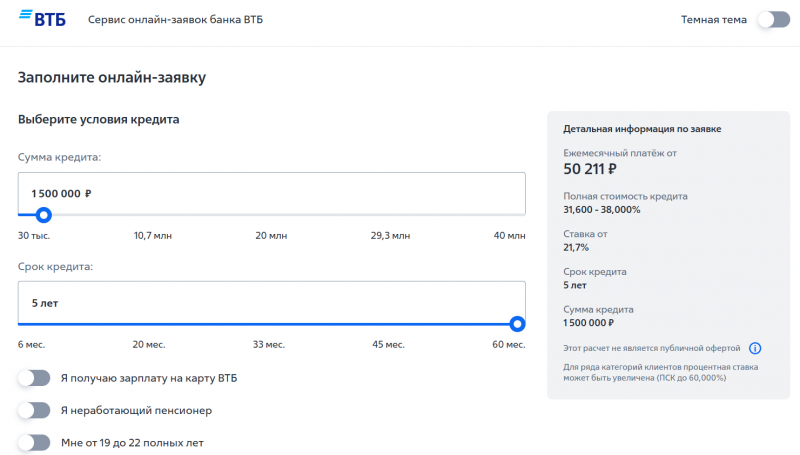Click the loan amount field showing 1 500 000 ₽
800x455 pixels.
pos(271,192)
